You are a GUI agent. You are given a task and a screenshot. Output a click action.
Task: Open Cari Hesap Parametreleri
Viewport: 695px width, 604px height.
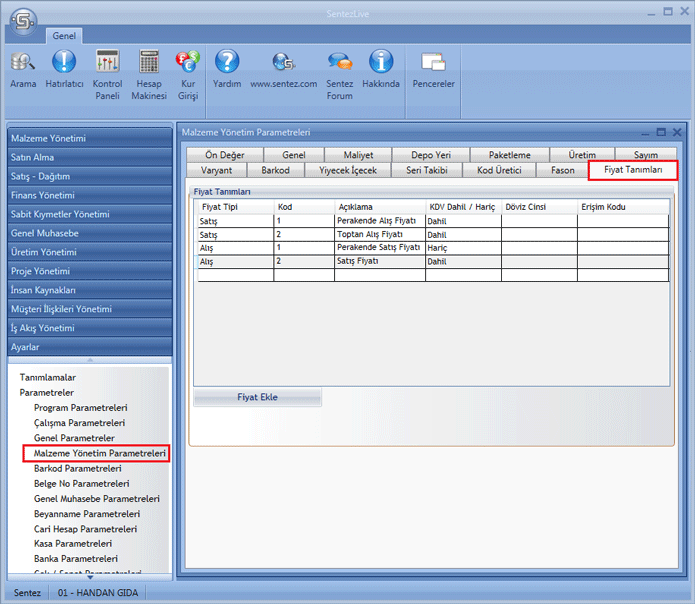pyautogui.click(x=85, y=529)
